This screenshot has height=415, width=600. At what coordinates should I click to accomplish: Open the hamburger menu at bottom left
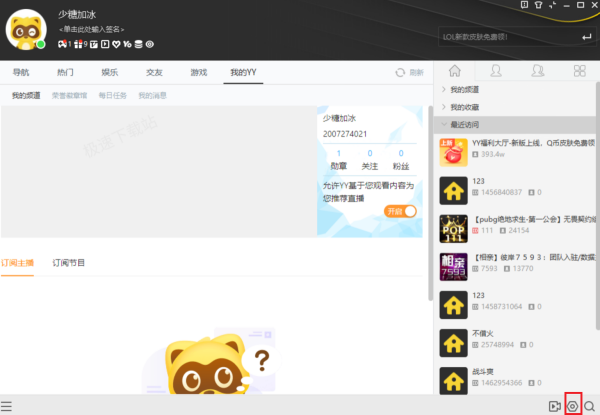[6, 406]
